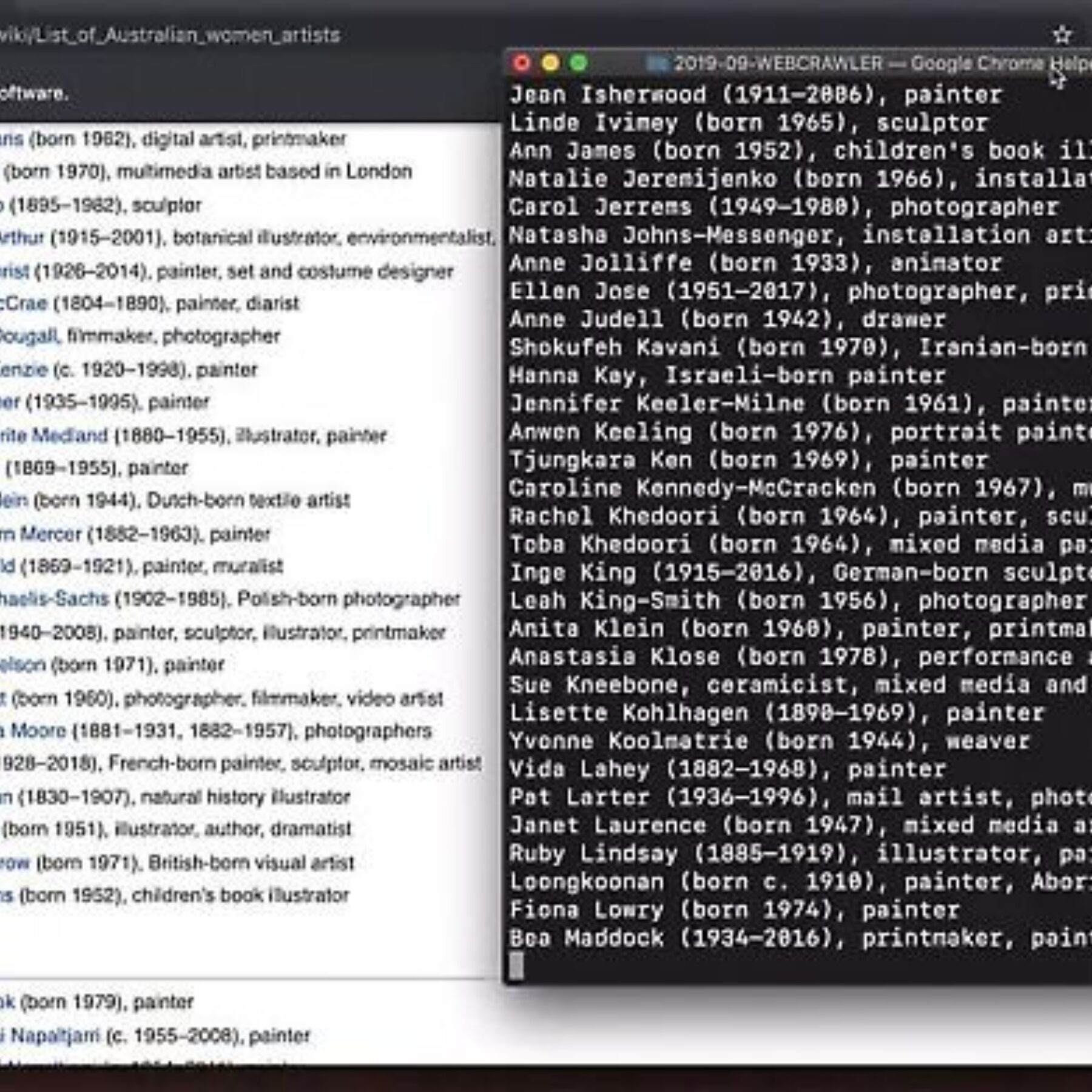Click text 'illustrator, author, dramatist' in browser
1092x1092 pixels.
click(x=232, y=829)
